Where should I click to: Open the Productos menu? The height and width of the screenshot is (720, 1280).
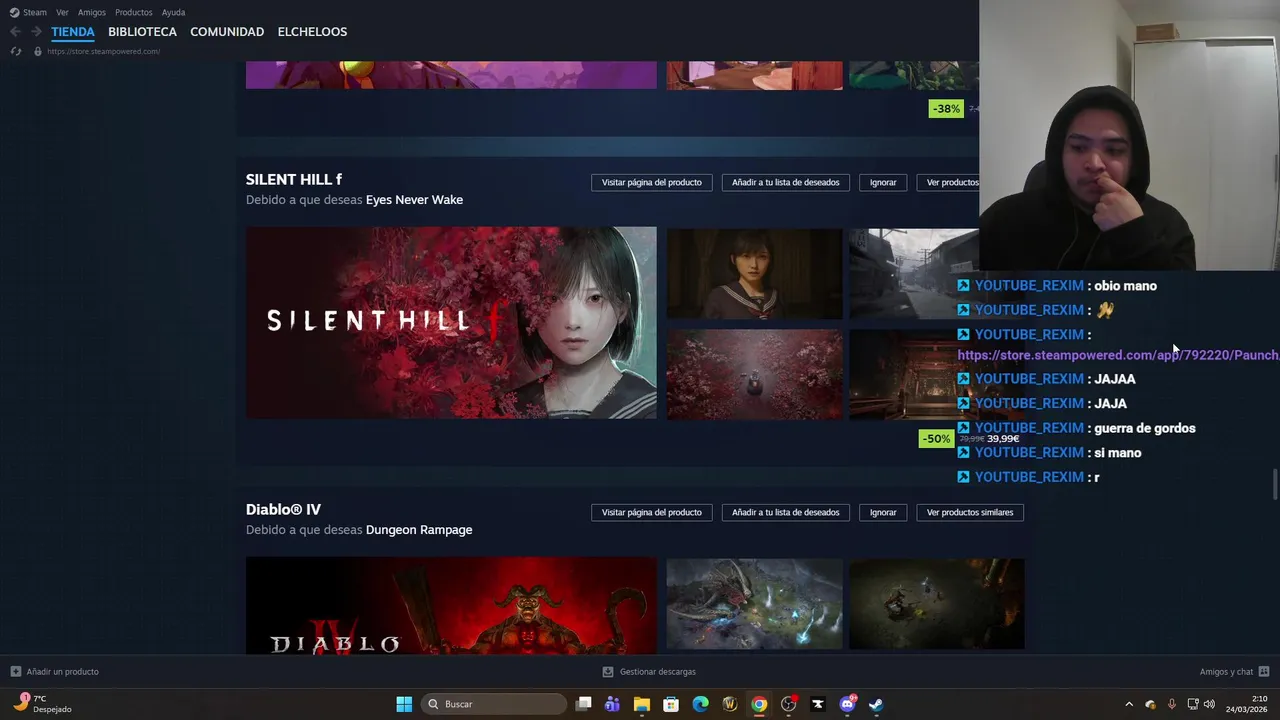tap(134, 12)
